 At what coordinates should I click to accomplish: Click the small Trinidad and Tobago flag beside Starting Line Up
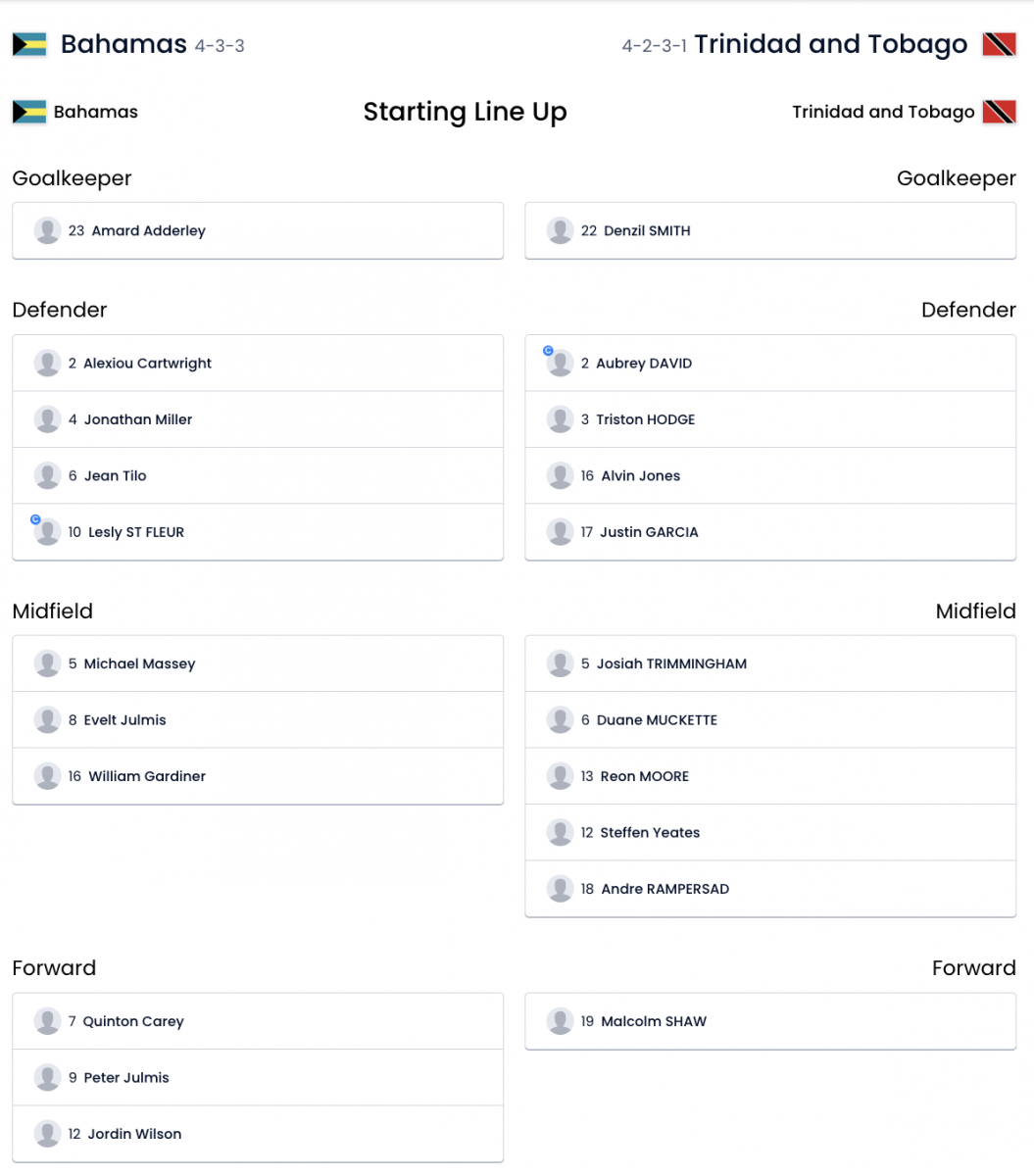coord(999,112)
